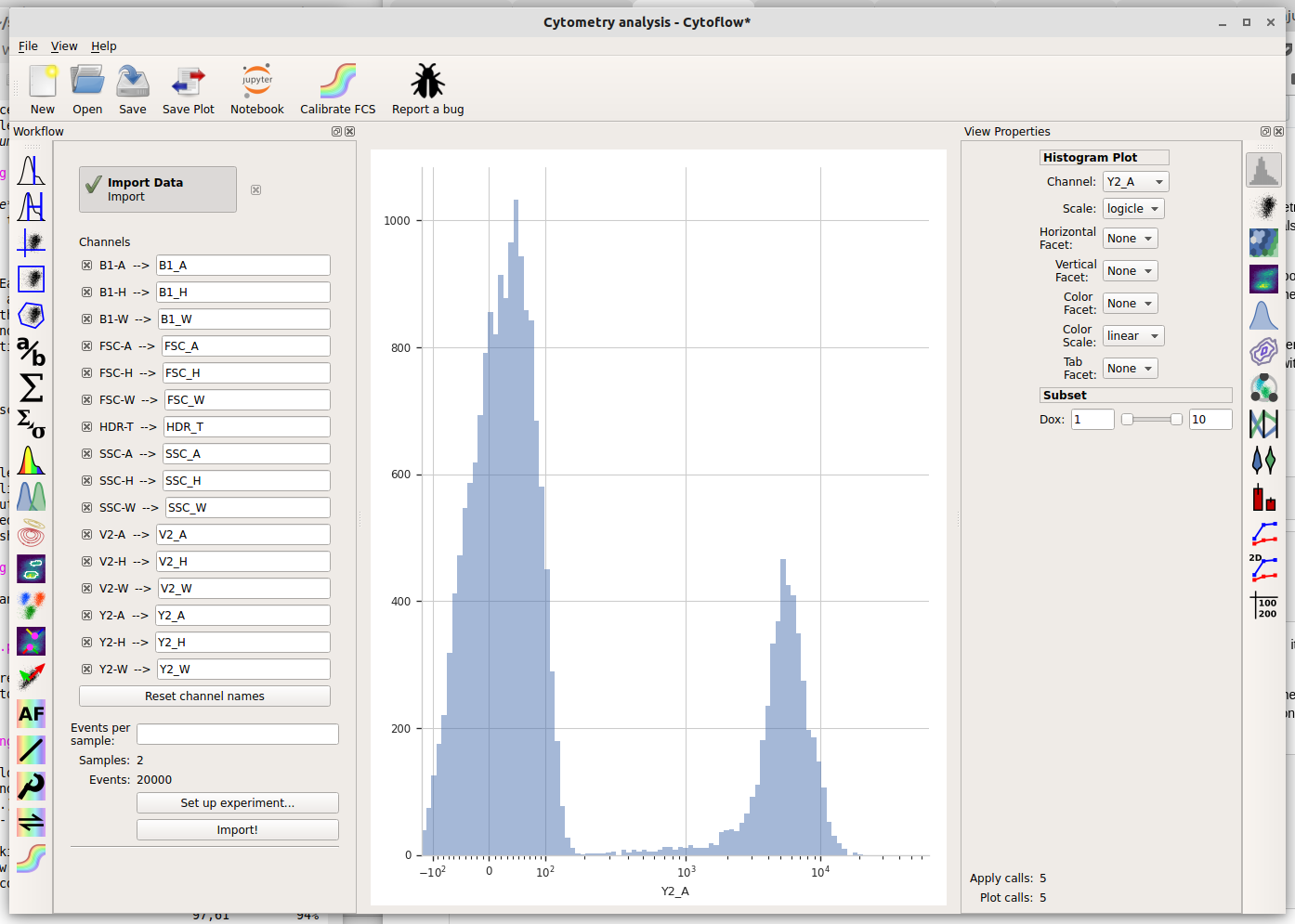The height and width of the screenshot is (924, 1295).
Task: Select the Histogram view icon
Action: pyautogui.click(x=1263, y=170)
